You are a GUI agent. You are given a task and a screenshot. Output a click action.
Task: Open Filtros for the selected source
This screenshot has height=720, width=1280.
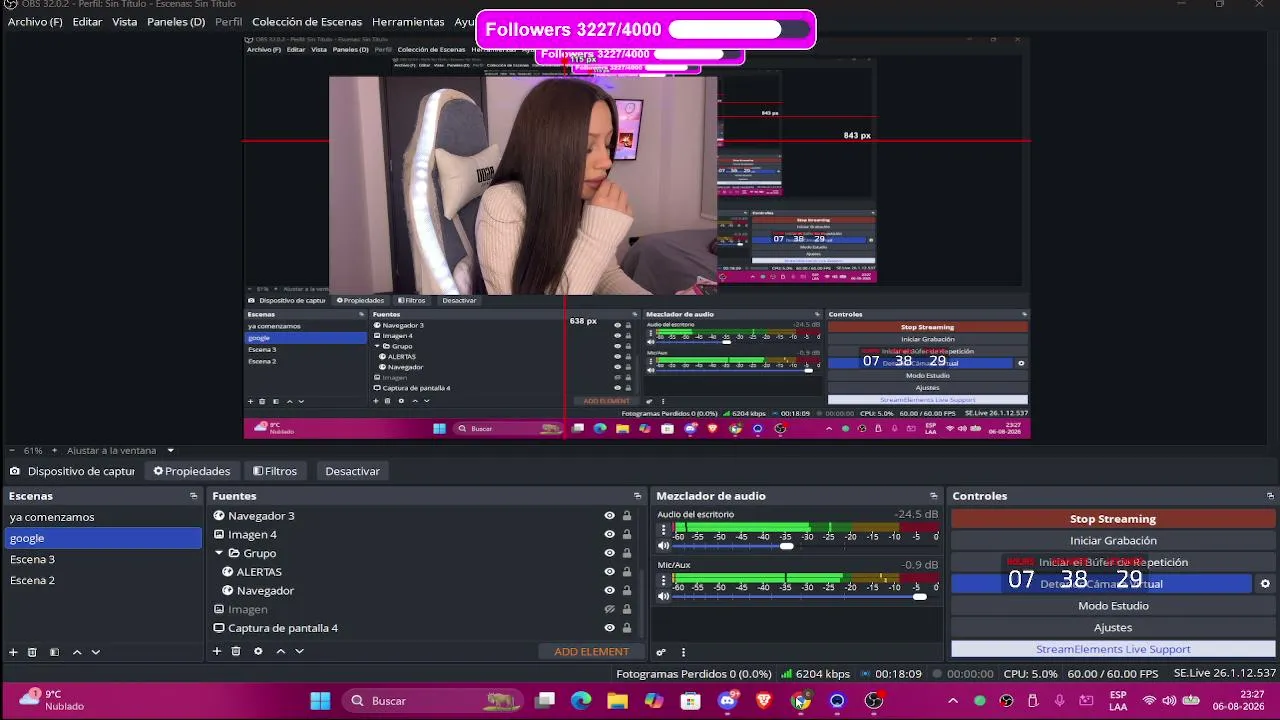pos(275,471)
